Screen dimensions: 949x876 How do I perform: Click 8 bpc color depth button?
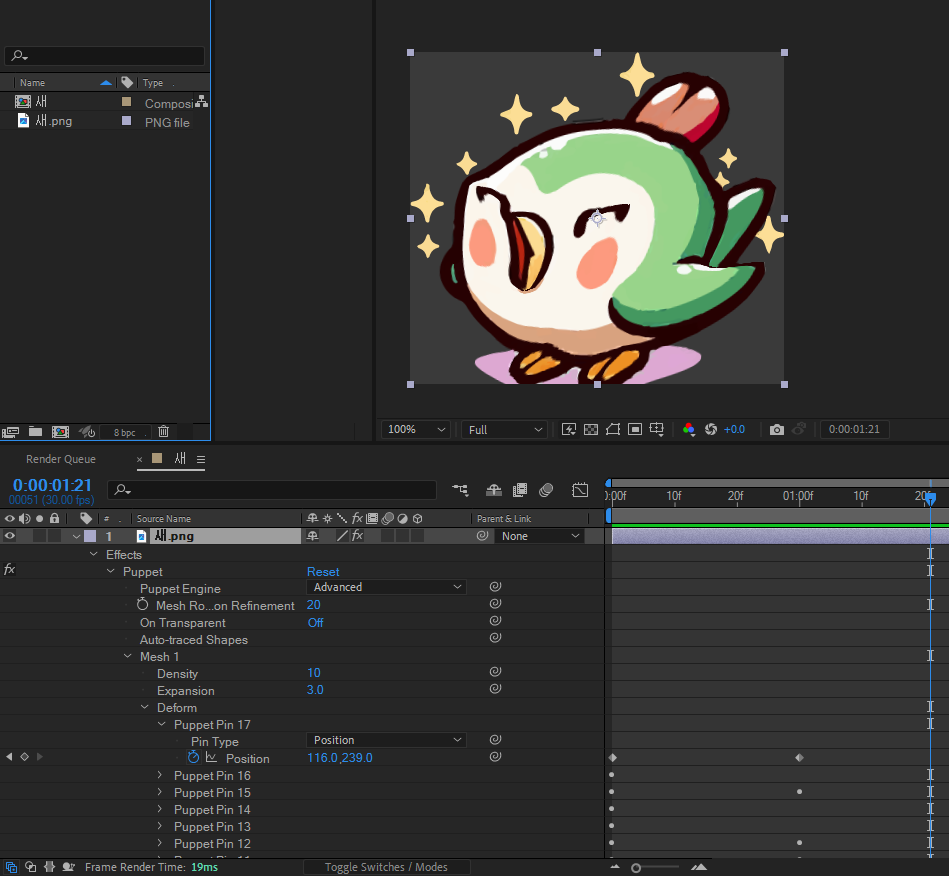coord(124,432)
